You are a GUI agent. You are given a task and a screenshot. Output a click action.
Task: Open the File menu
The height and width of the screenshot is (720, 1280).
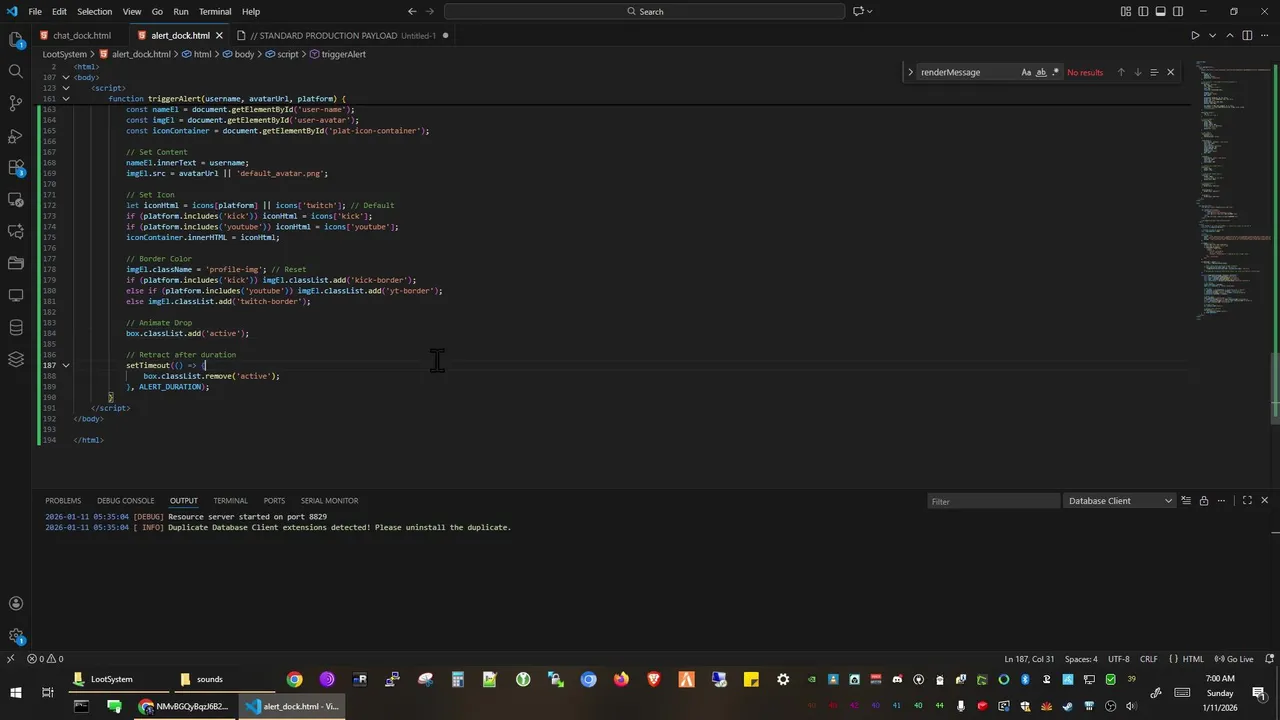point(35,11)
